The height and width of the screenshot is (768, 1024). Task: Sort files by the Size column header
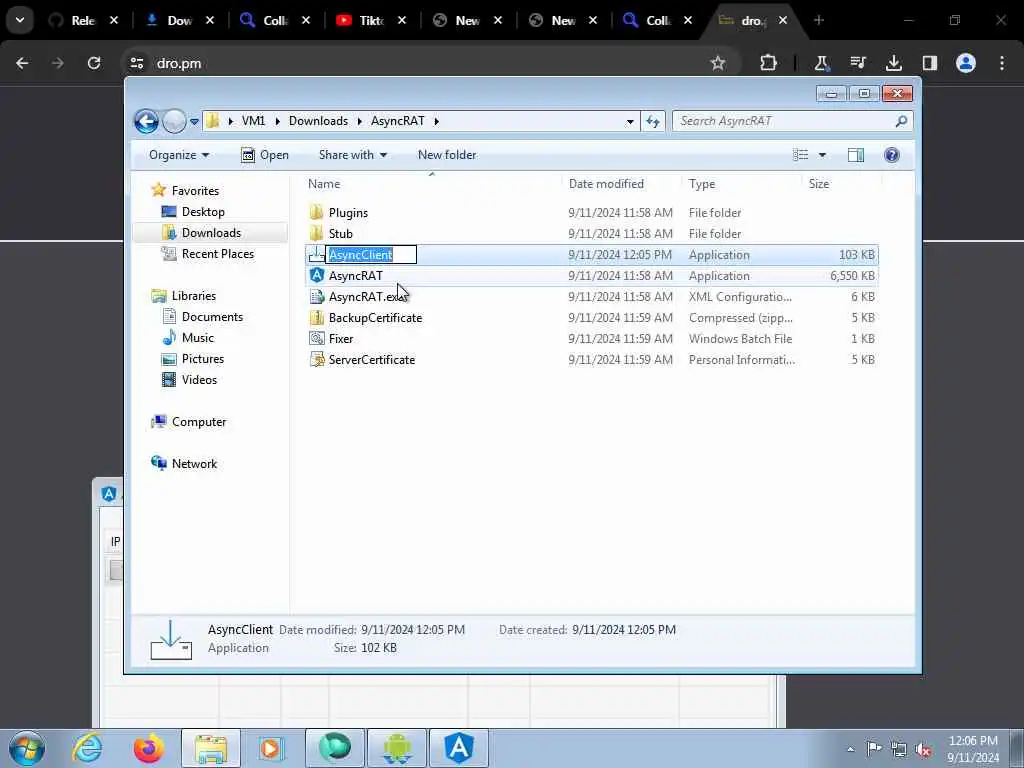[840, 184]
